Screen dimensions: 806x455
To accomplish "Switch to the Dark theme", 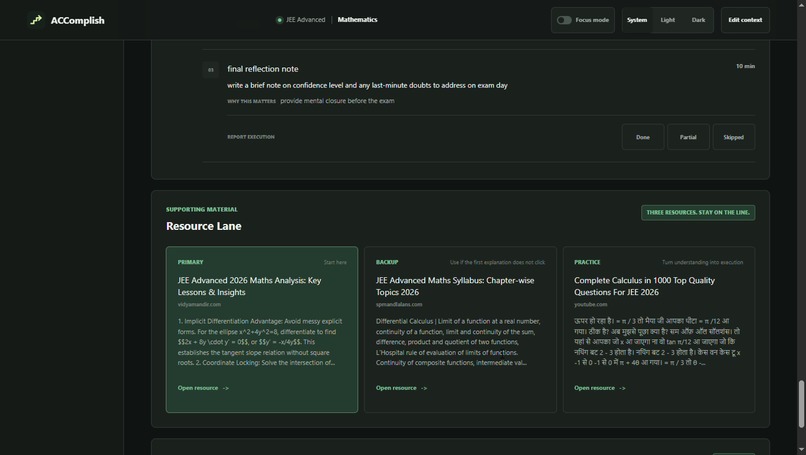I will click(698, 20).
